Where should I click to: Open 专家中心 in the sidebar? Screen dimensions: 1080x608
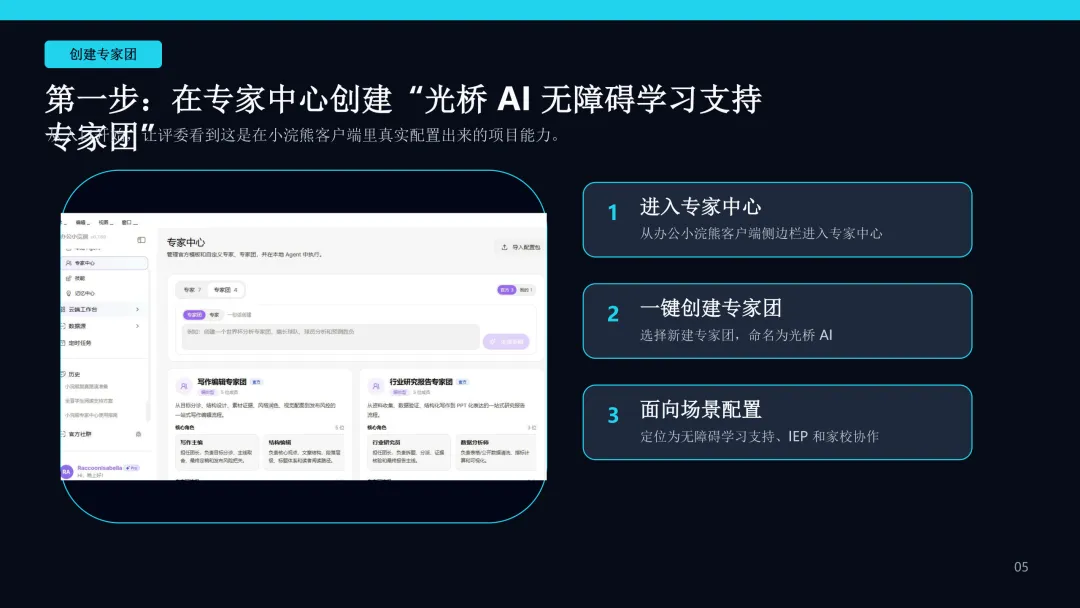coord(105,263)
